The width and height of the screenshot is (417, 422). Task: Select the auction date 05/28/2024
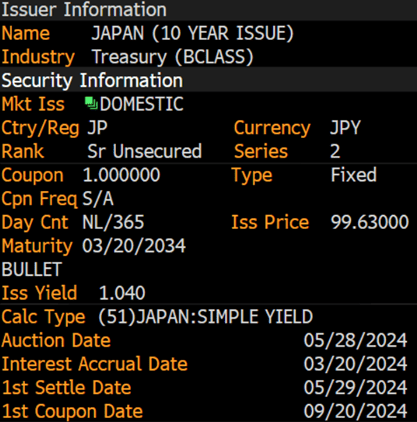pyautogui.click(x=355, y=341)
